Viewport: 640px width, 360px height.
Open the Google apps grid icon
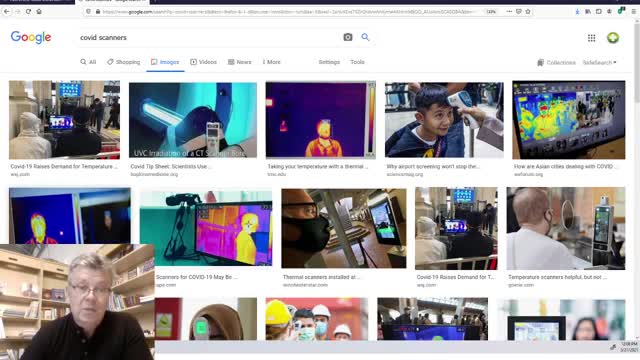(591, 38)
